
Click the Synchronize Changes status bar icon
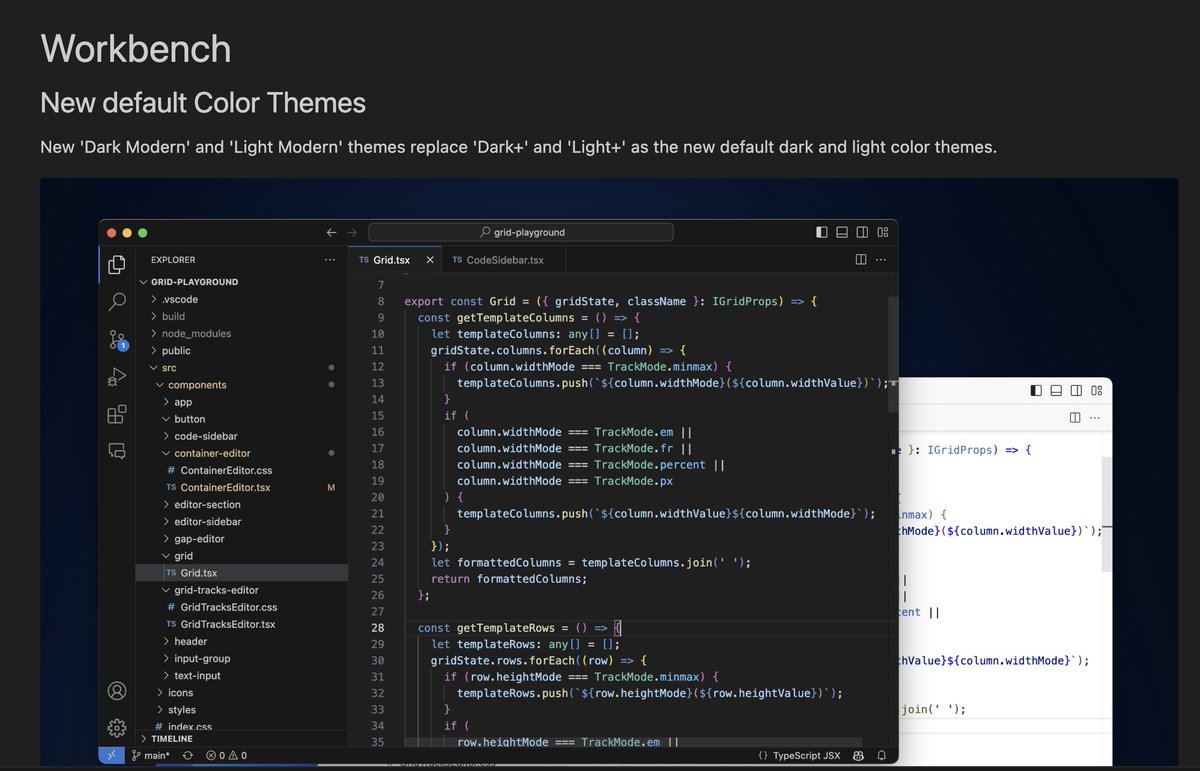coord(187,755)
